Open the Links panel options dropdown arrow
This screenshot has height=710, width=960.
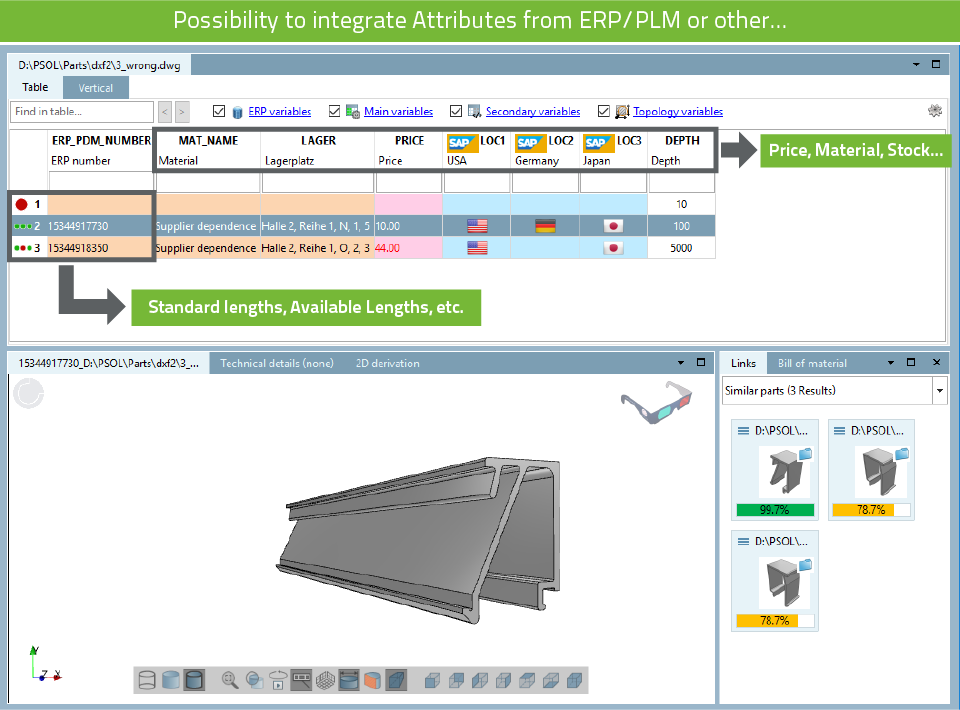pos(888,363)
